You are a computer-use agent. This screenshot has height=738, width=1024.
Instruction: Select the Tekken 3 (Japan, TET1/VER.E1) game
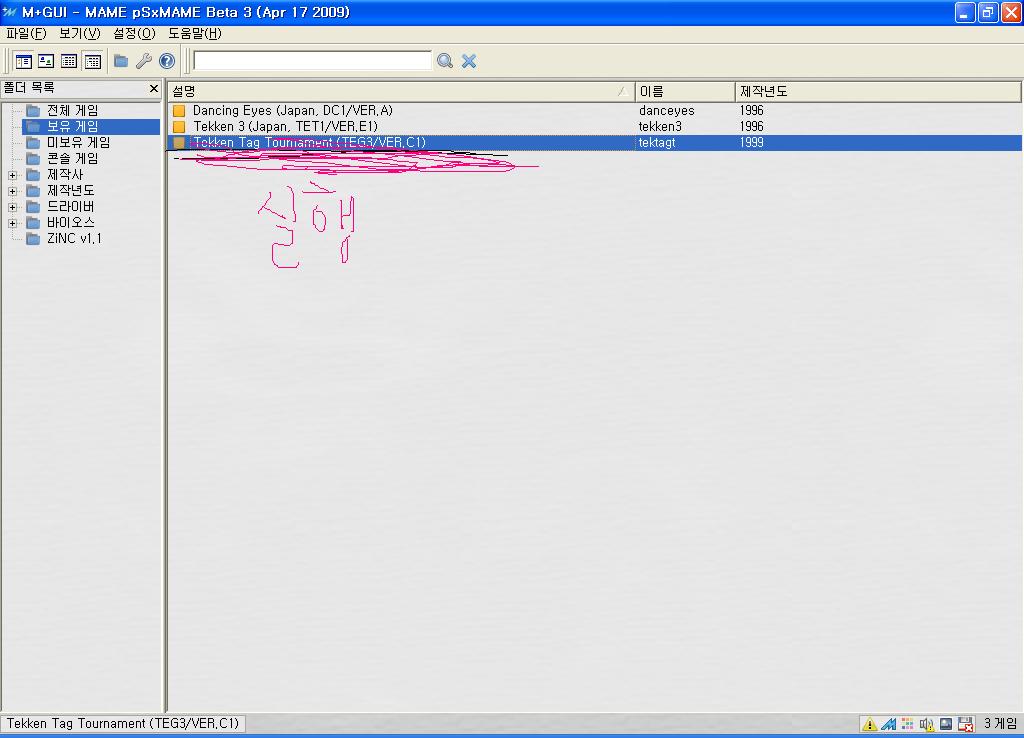pyautogui.click(x=285, y=127)
